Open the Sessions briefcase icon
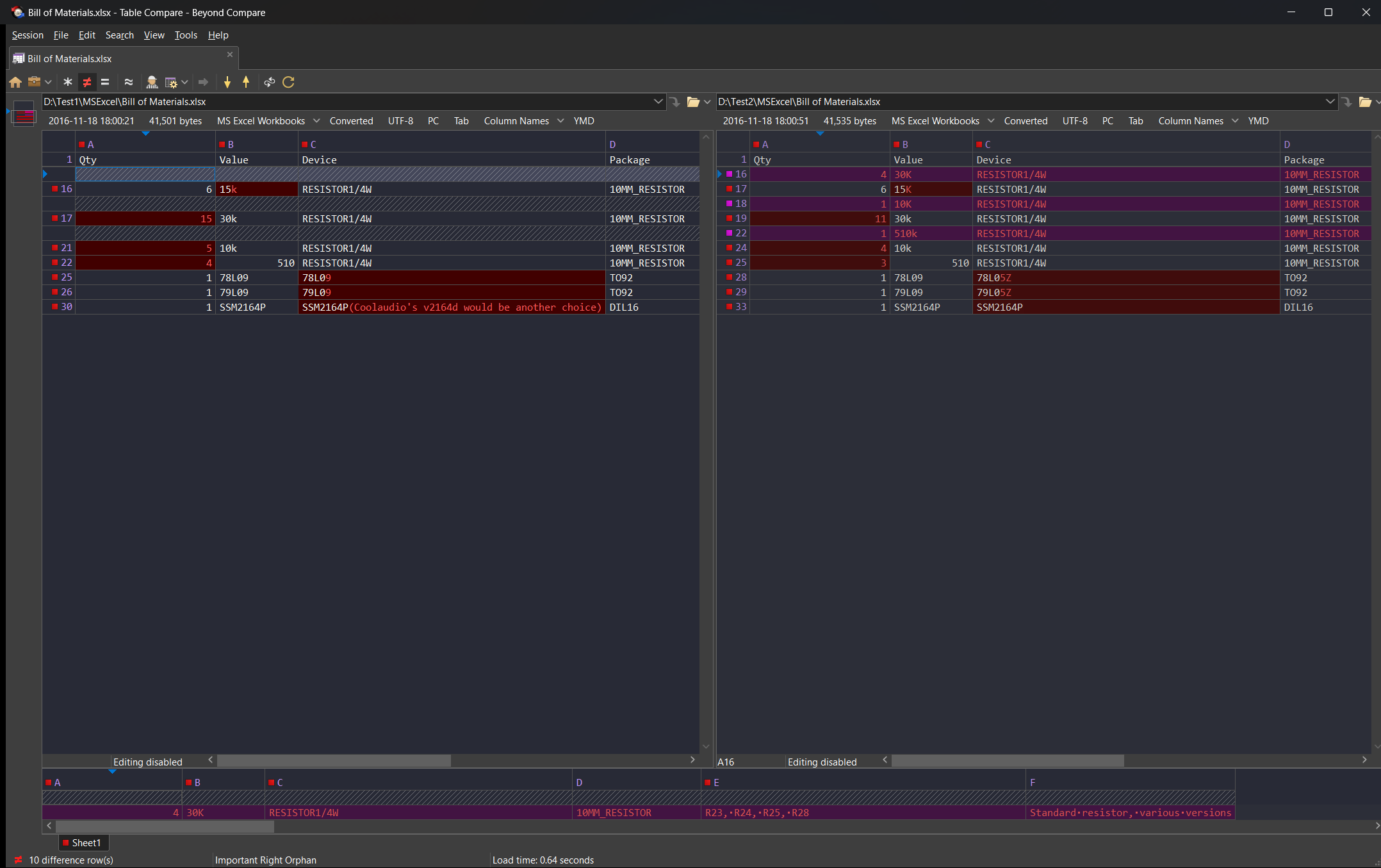This screenshot has height=868, width=1381. pos(34,82)
